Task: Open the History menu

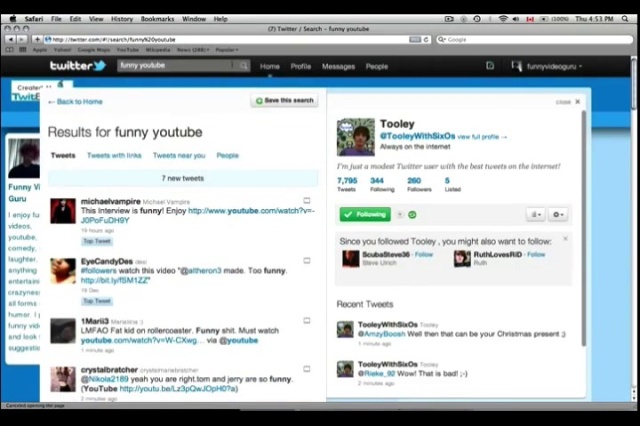Action: point(122,19)
